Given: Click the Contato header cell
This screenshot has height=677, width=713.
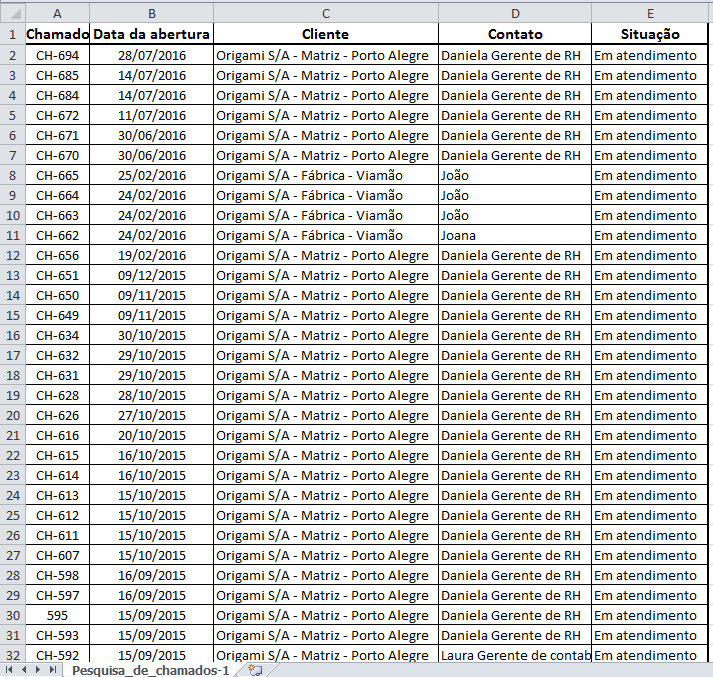Looking at the screenshot, I should [x=515, y=34].
